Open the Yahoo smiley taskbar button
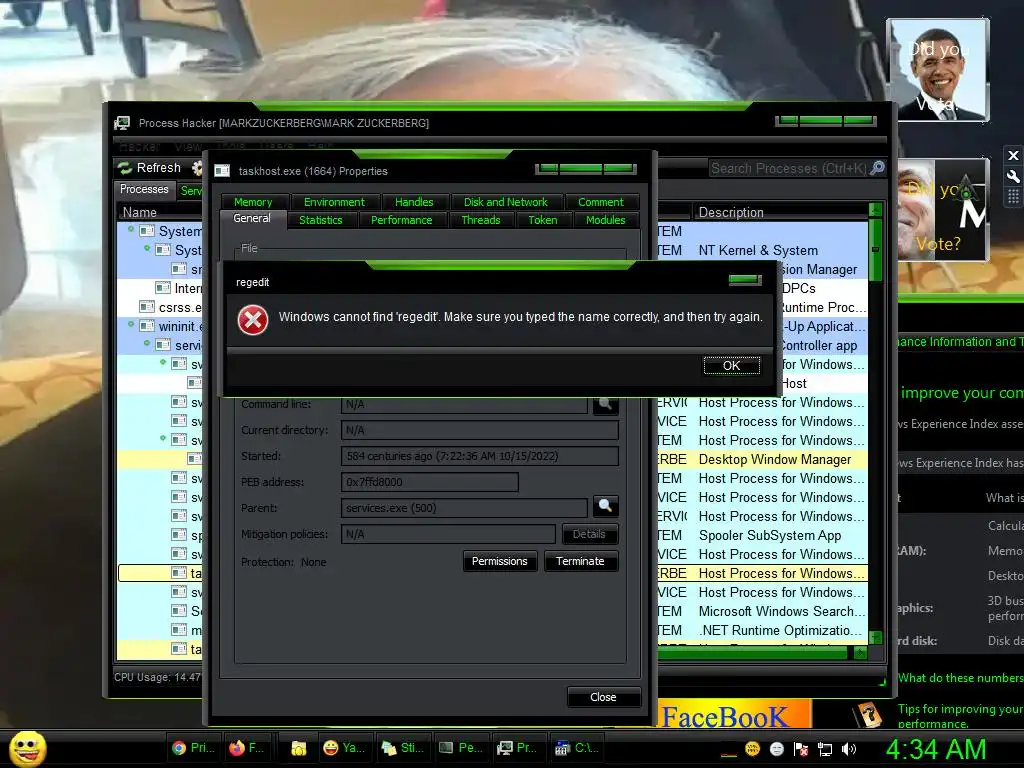 (x=344, y=748)
